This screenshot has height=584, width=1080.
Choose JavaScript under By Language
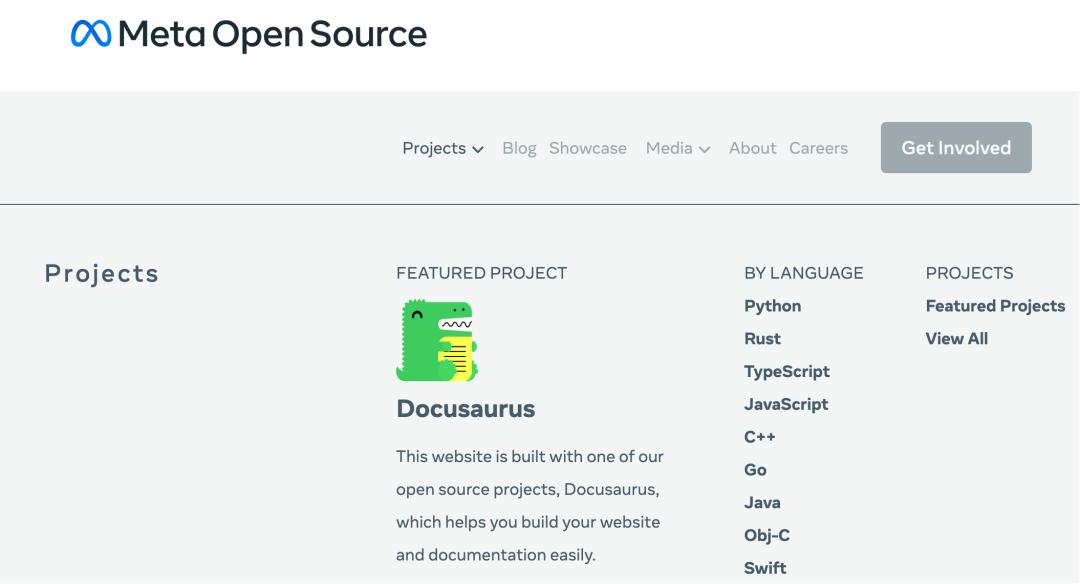tap(786, 404)
